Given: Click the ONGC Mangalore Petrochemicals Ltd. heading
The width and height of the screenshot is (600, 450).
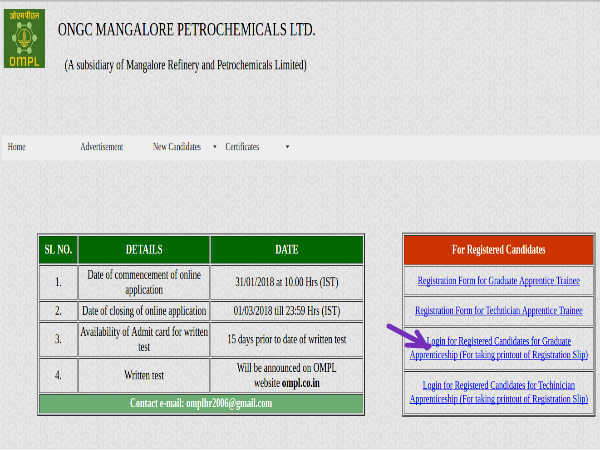Looking at the screenshot, I should [186, 30].
